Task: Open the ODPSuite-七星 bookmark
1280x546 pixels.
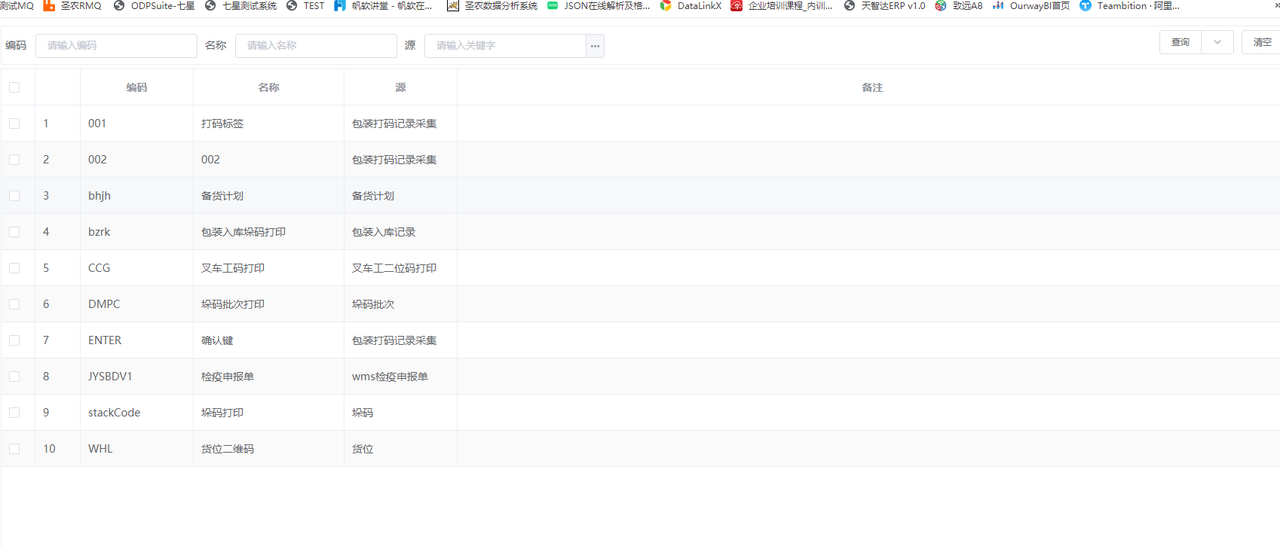Action: (154, 6)
